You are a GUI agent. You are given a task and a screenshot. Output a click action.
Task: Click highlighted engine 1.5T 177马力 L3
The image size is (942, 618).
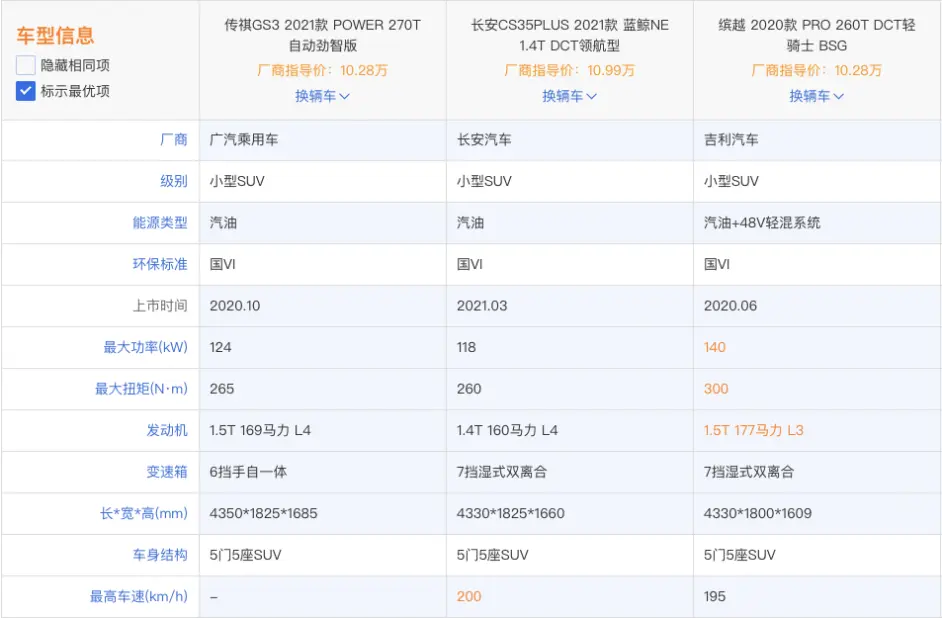pos(753,430)
